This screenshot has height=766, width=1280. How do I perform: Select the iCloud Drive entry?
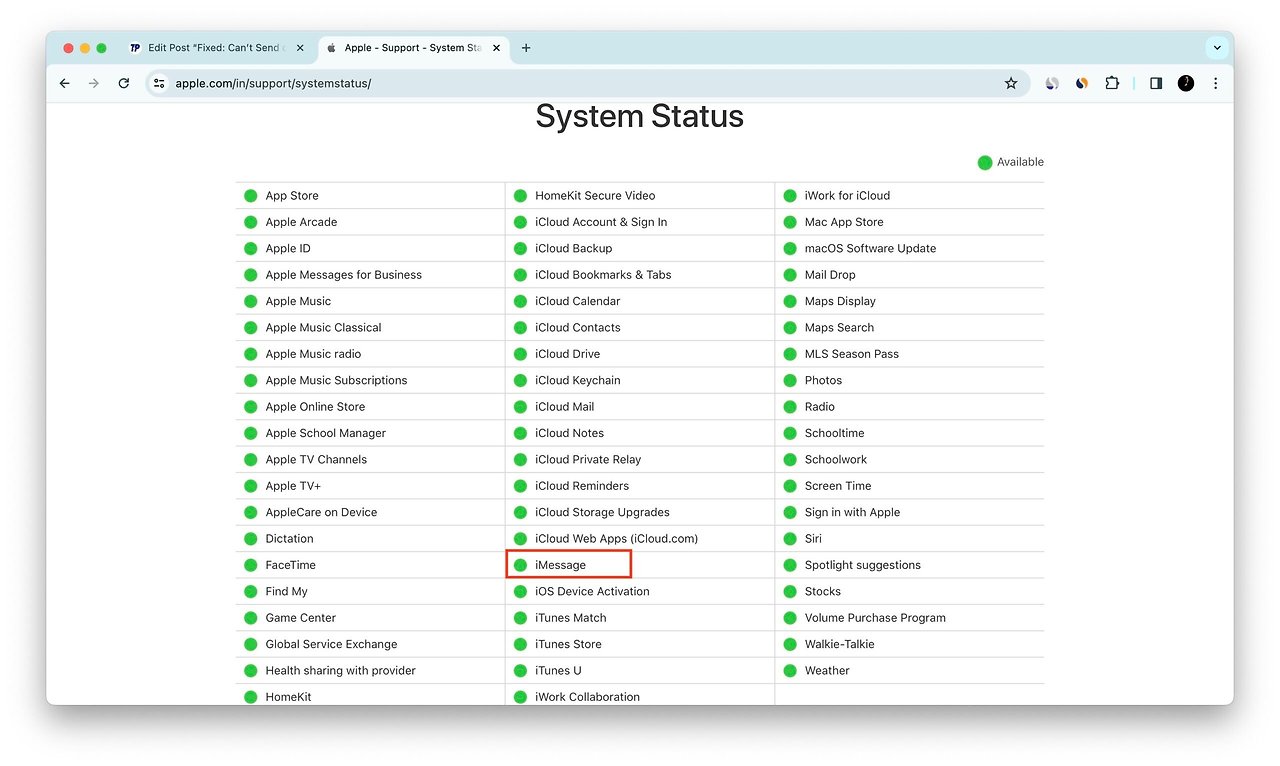click(640, 354)
